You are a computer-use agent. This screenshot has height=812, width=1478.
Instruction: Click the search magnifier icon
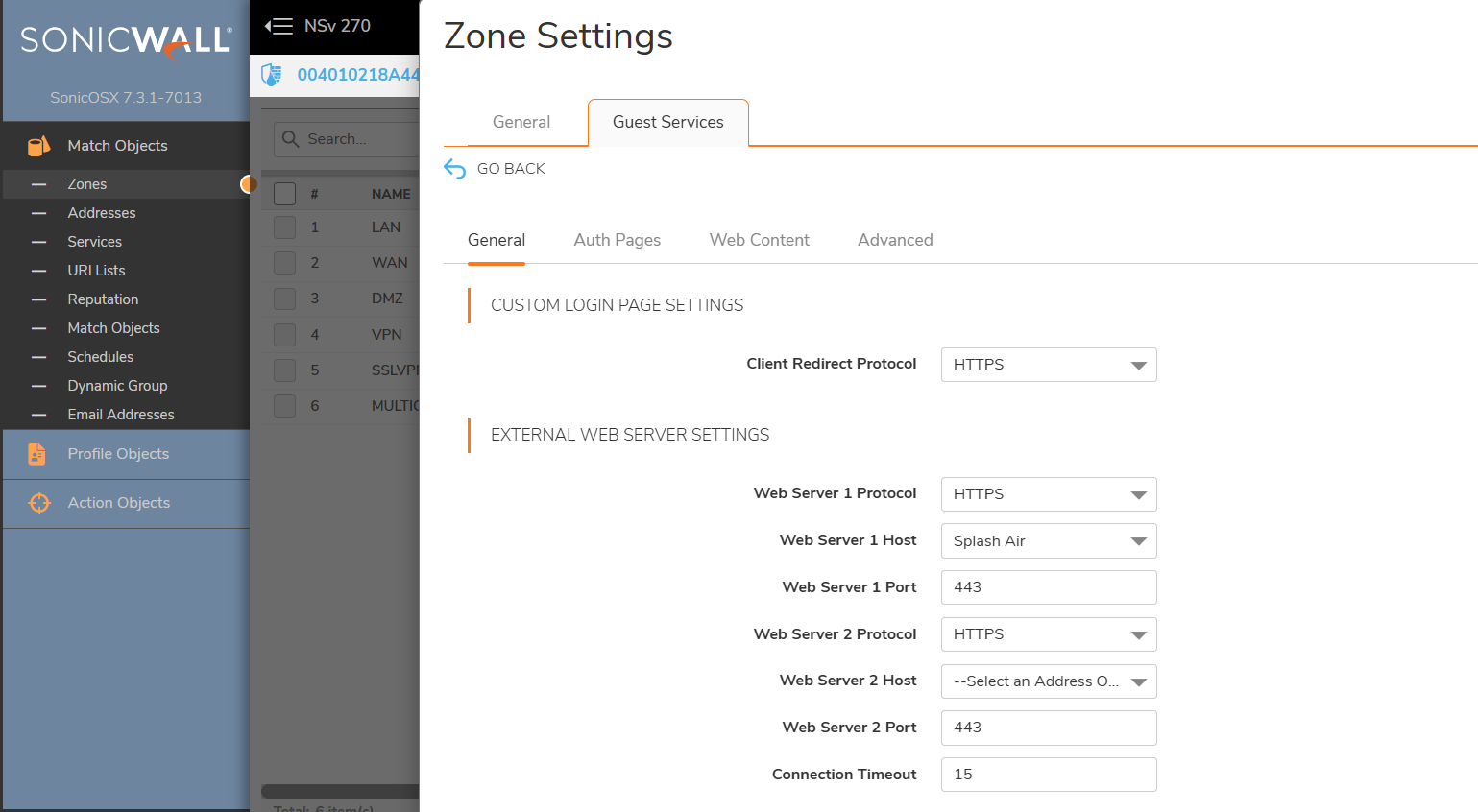point(290,139)
